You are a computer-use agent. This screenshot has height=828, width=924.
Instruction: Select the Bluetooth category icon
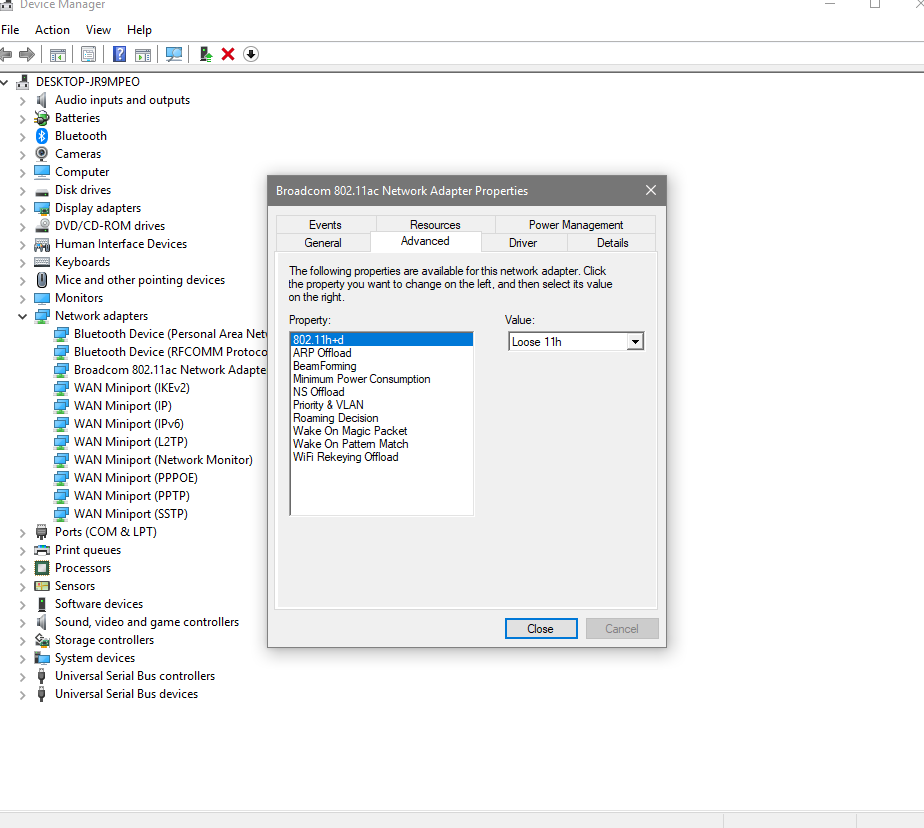click(x=42, y=136)
